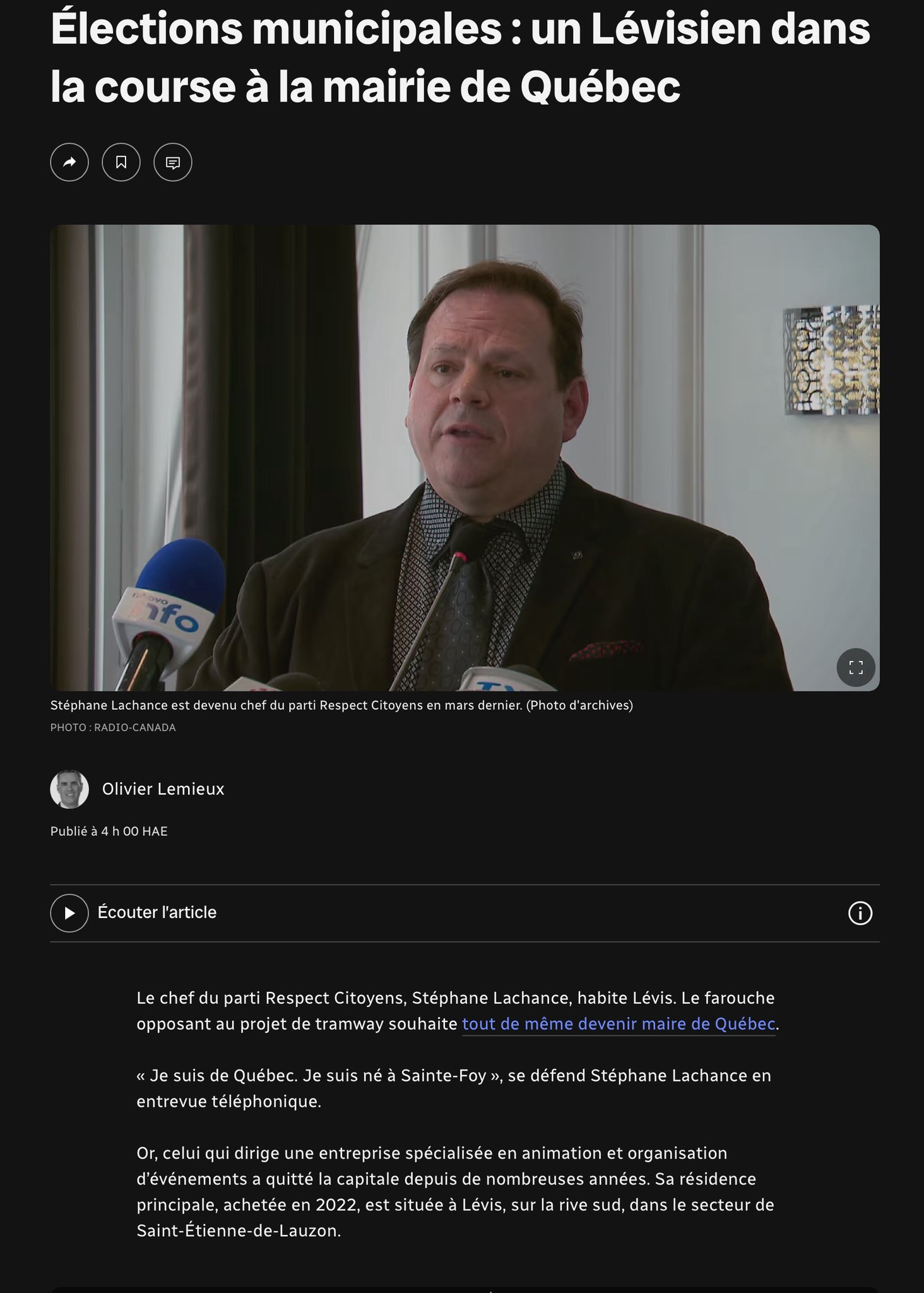Click the article headline about Élections municipales
Screen dimensions: 924x1293
[x=460, y=57]
